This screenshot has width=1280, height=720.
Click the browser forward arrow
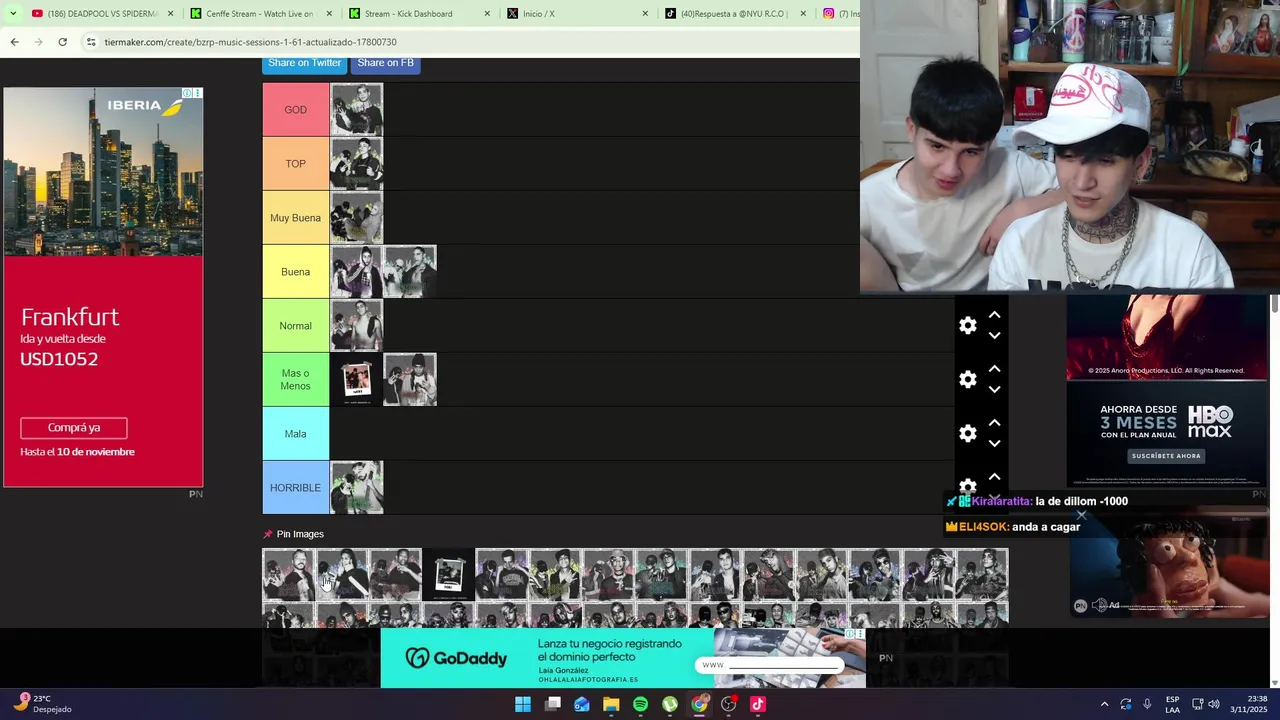(38, 42)
